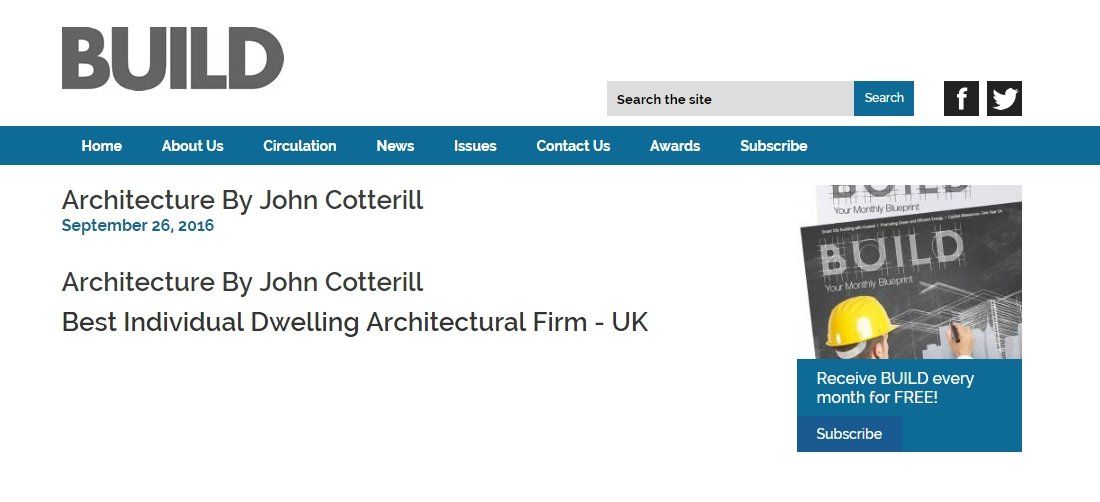Click the BUILD magazine cover image

click(909, 272)
